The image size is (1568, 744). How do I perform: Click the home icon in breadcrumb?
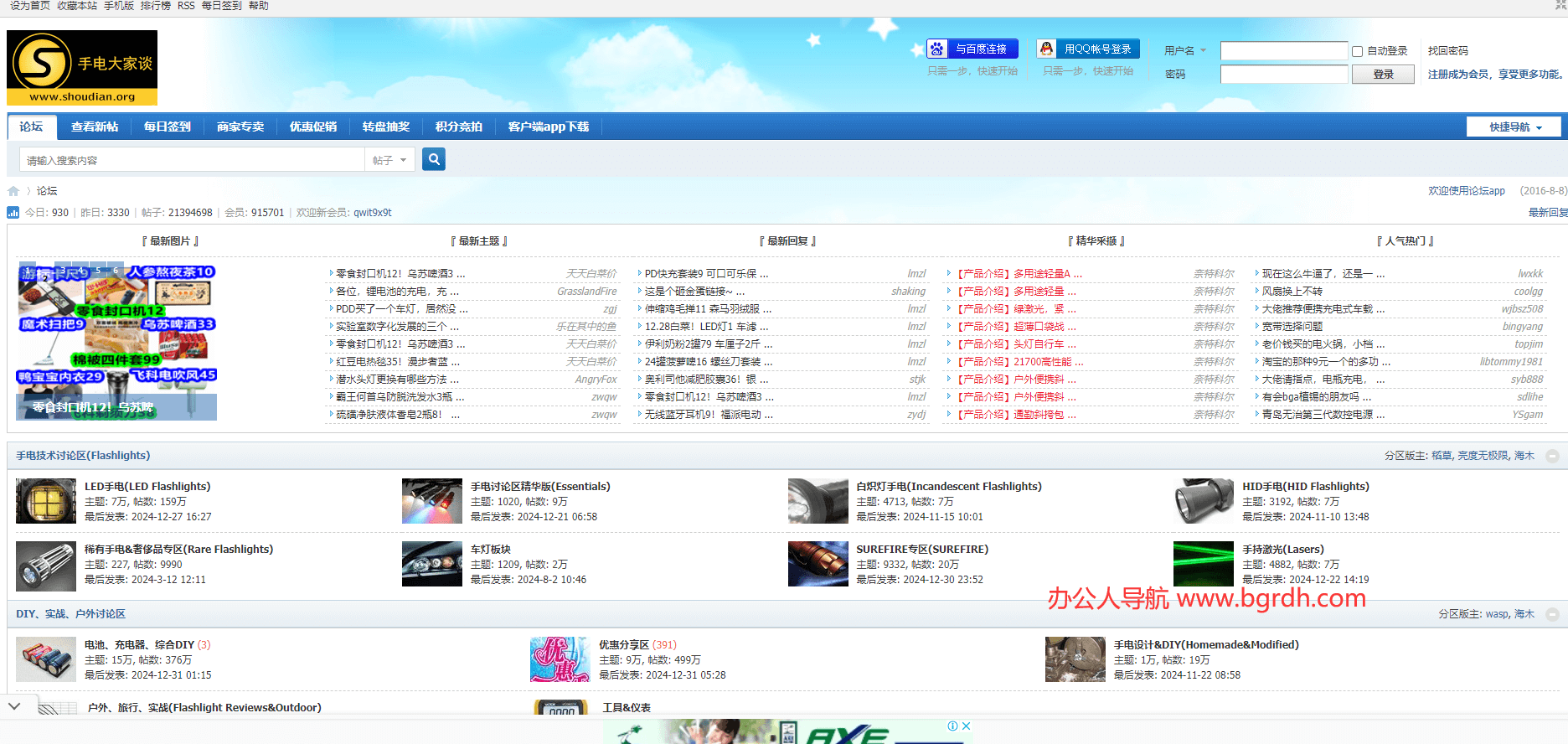pos(13,191)
